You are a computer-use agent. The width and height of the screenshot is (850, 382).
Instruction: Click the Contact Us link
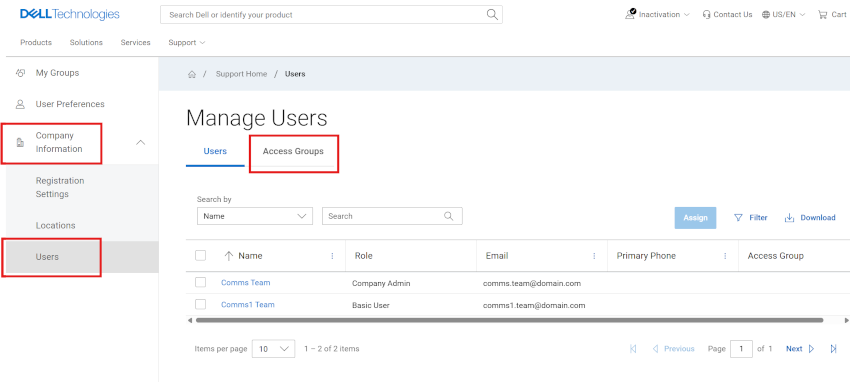tap(733, 15)
